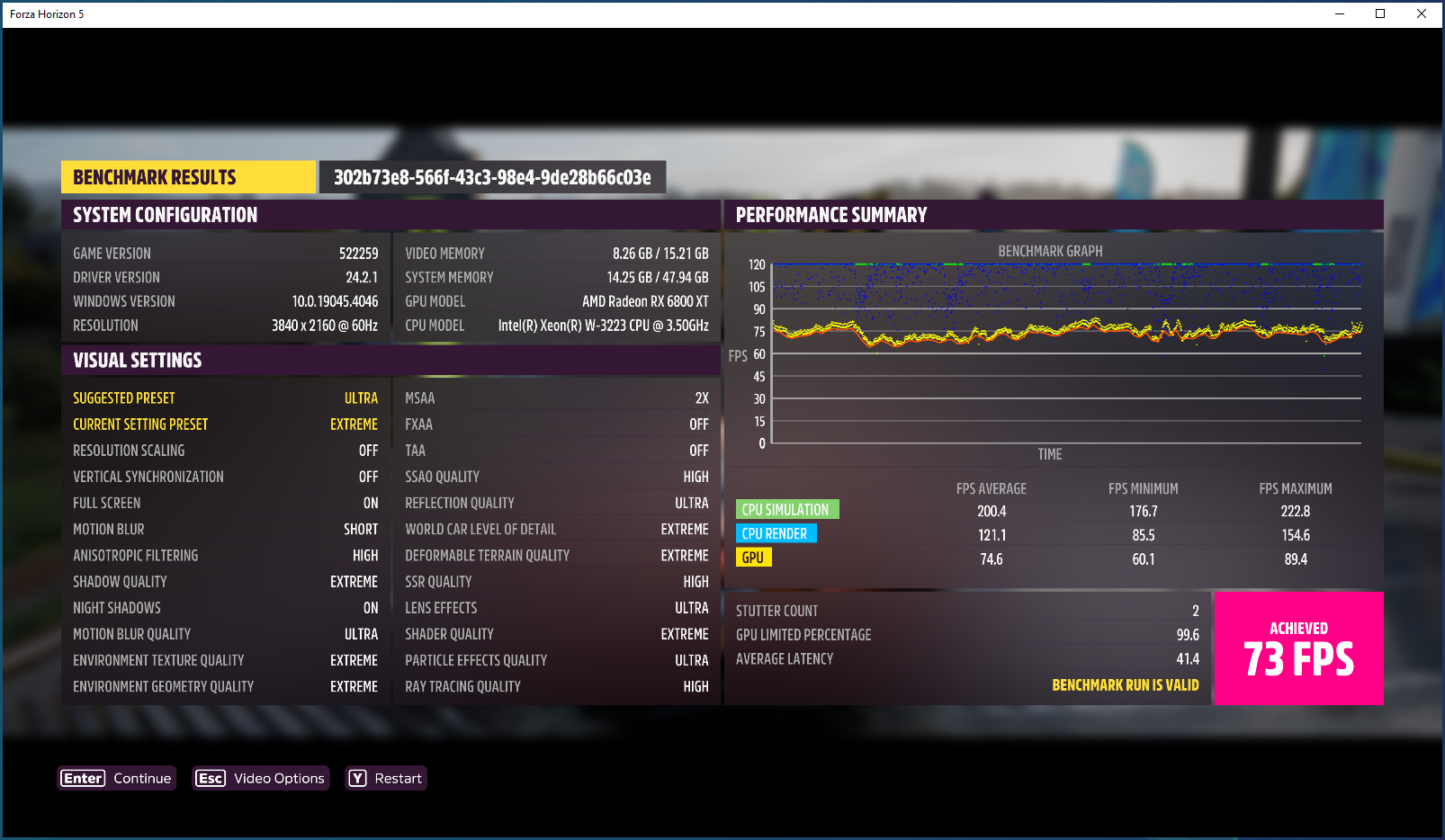Screen dimensions: 1445x840
Task: Click CPU Simulation FPS maximum 222.8
Action: (1296, 511)
